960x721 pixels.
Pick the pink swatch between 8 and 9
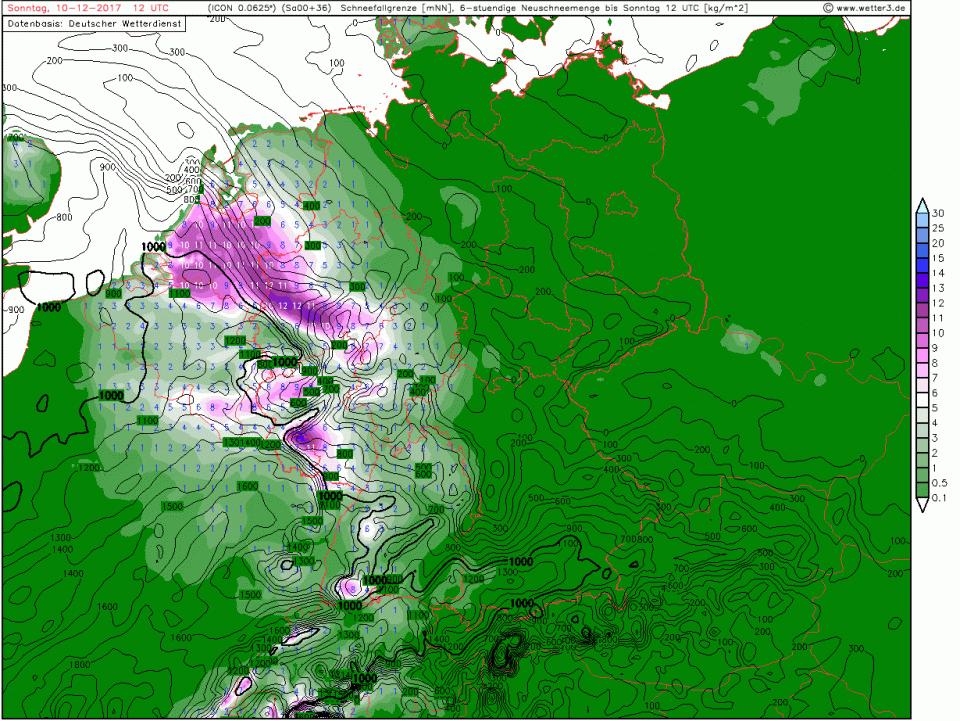(x=922, y=356)
